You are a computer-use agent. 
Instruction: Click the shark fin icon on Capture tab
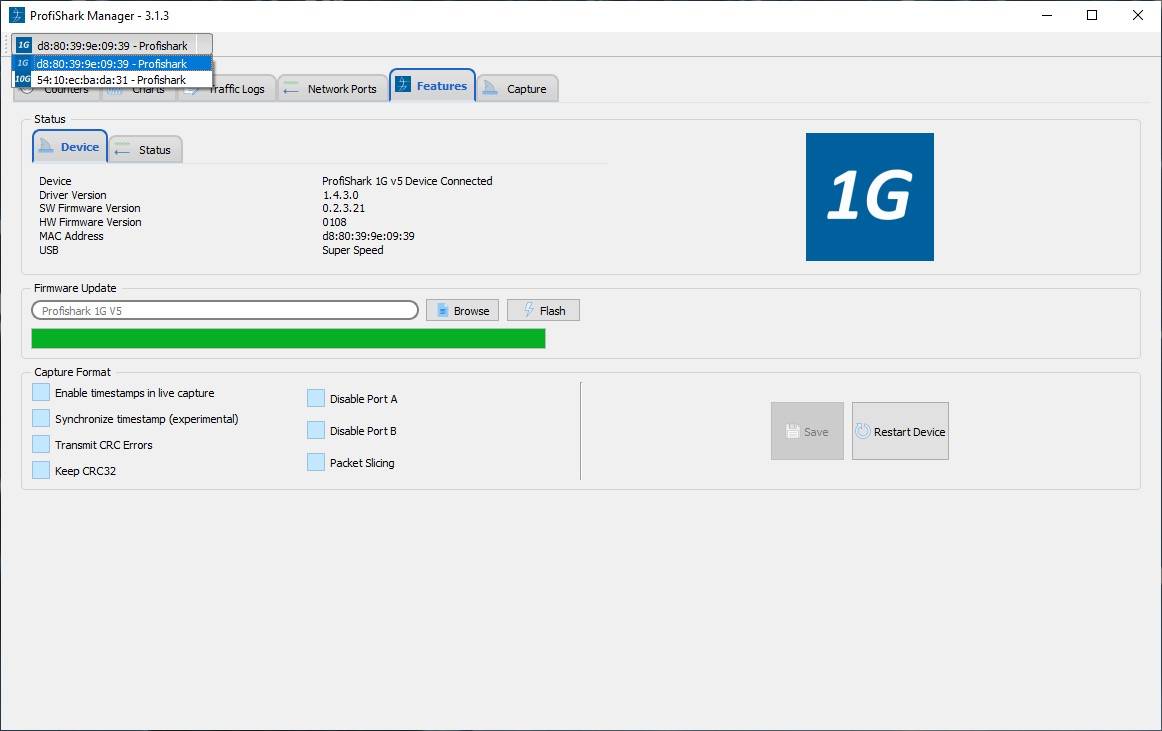[490, 89]
